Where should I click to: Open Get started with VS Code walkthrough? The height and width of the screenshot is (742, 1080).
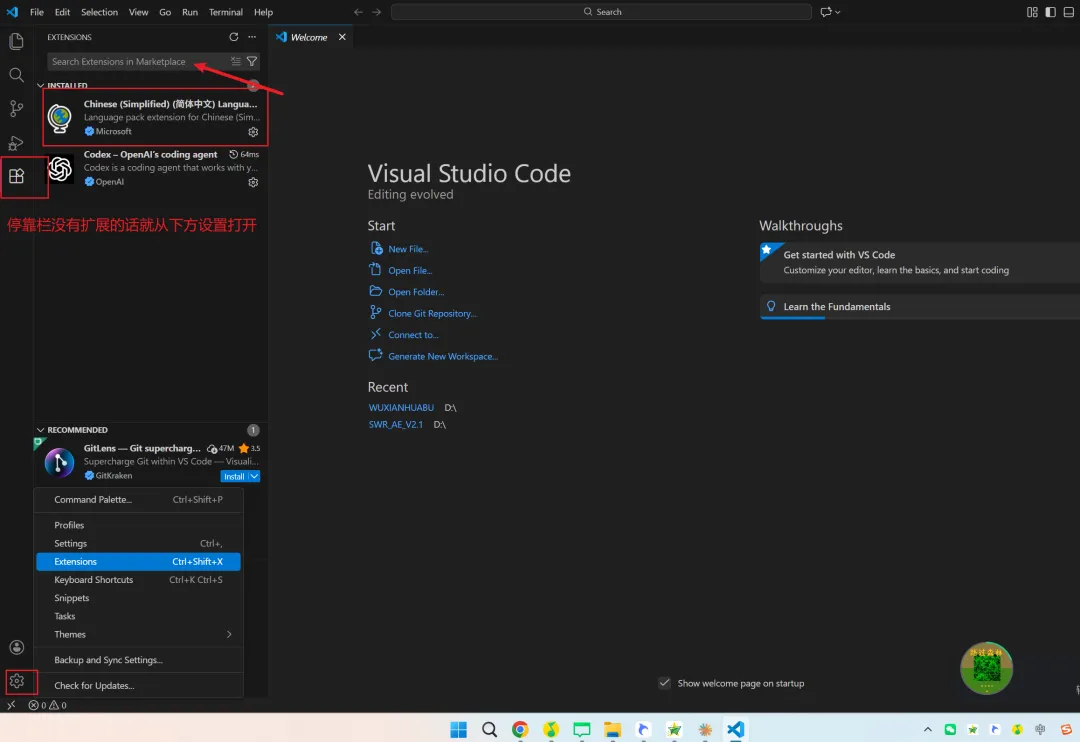click(919, 262)
